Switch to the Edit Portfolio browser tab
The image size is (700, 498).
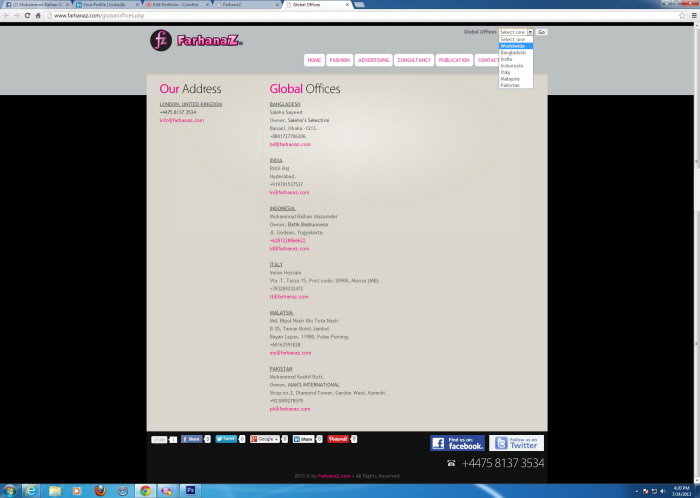click(x=175, y=5)
